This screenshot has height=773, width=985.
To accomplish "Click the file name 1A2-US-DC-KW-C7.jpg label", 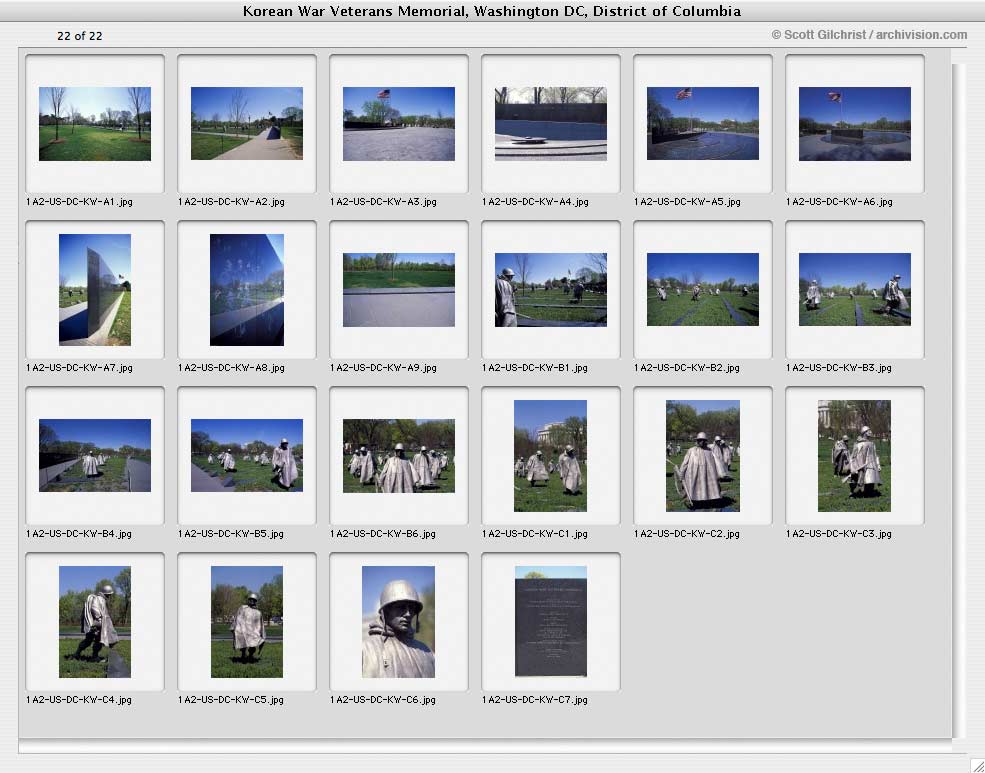I will [x=535, y=700].
